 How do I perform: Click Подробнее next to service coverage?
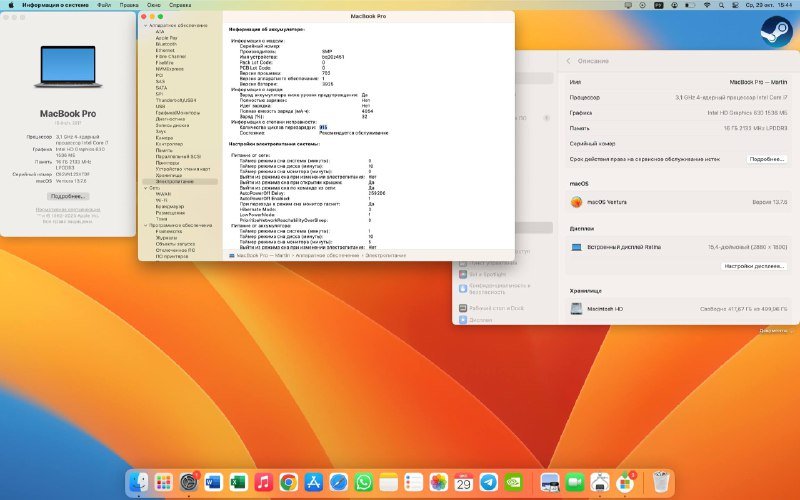766,159
